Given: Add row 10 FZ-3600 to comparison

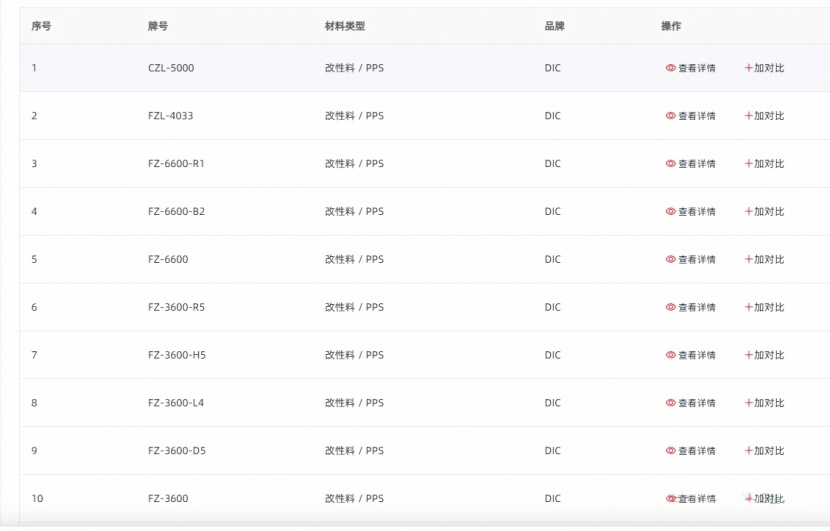Looking at the screenshot, I should (x=764, y=499).
